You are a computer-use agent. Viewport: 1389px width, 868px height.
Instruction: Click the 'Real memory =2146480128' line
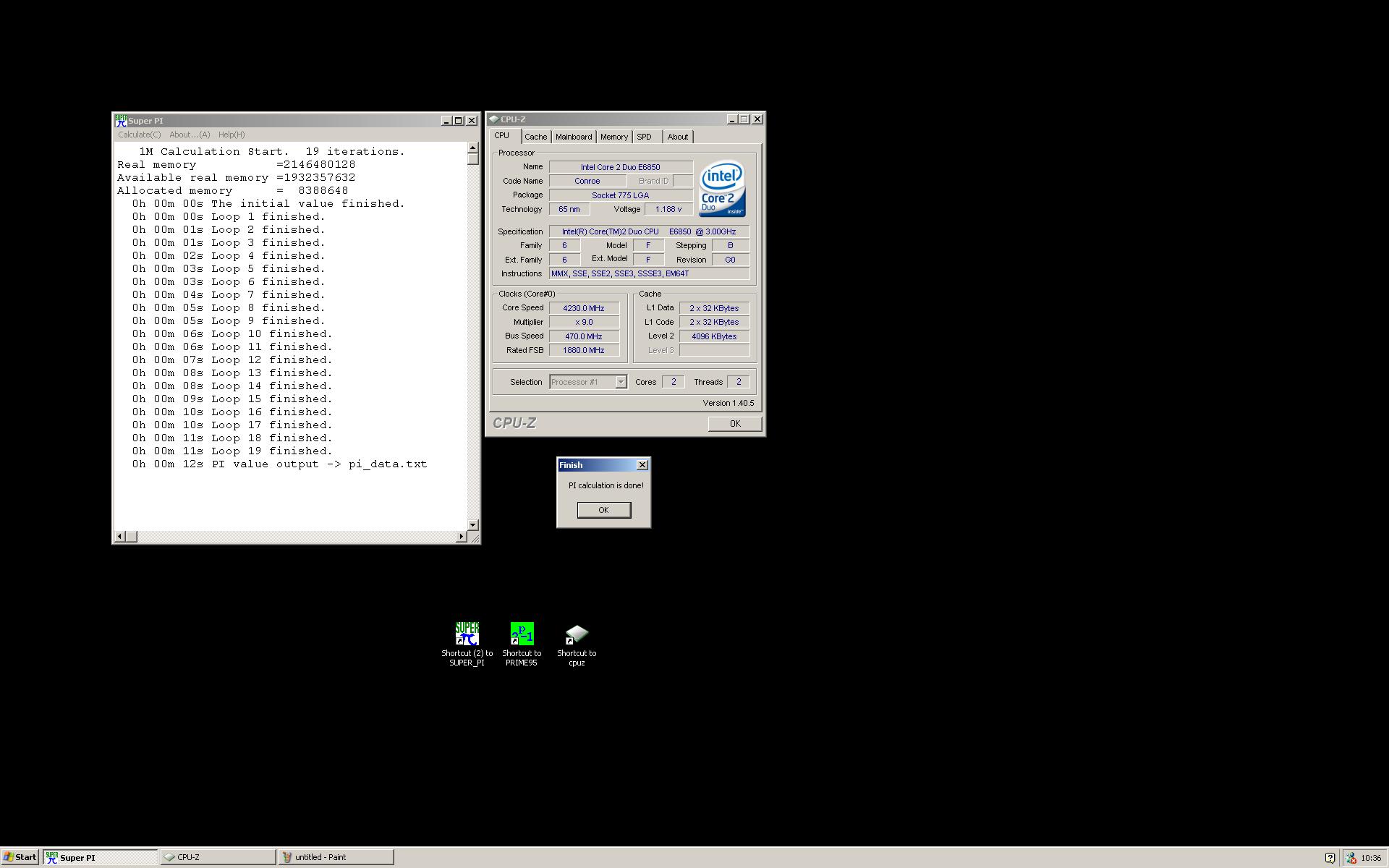pyautogui.click(x=237, y=165)
